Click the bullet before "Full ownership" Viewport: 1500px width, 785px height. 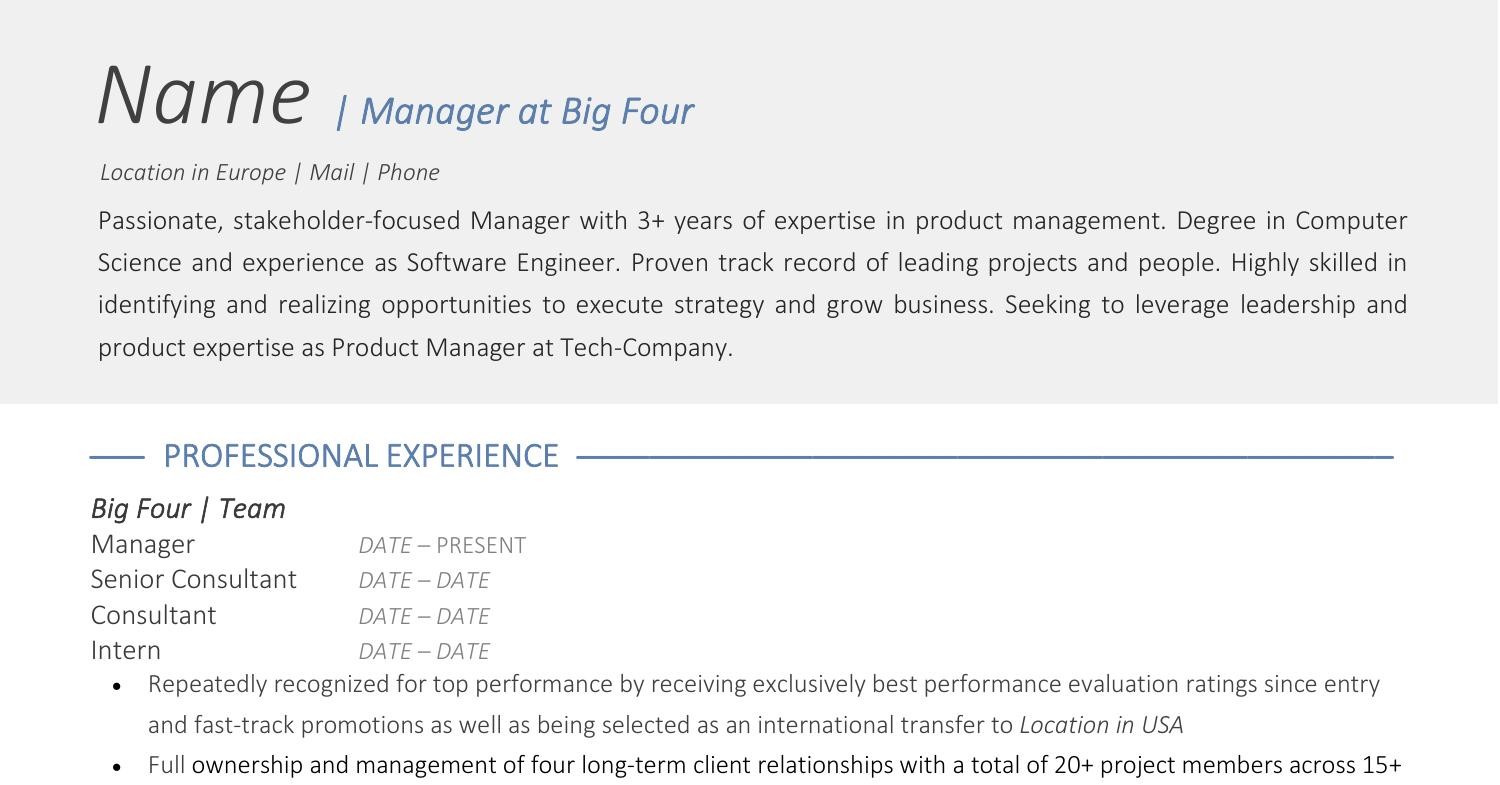118,767
